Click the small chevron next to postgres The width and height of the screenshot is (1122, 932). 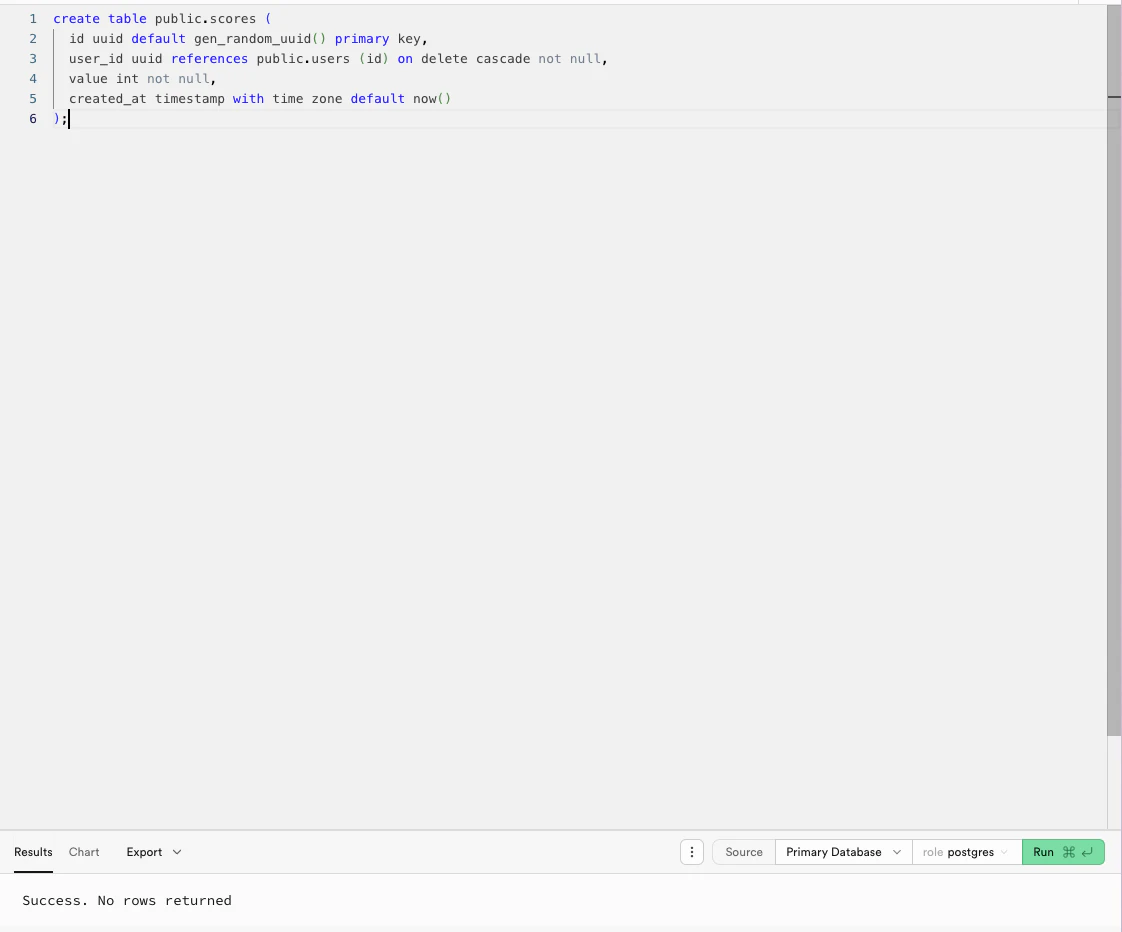pyautogui.click(x=1004, y=852)
